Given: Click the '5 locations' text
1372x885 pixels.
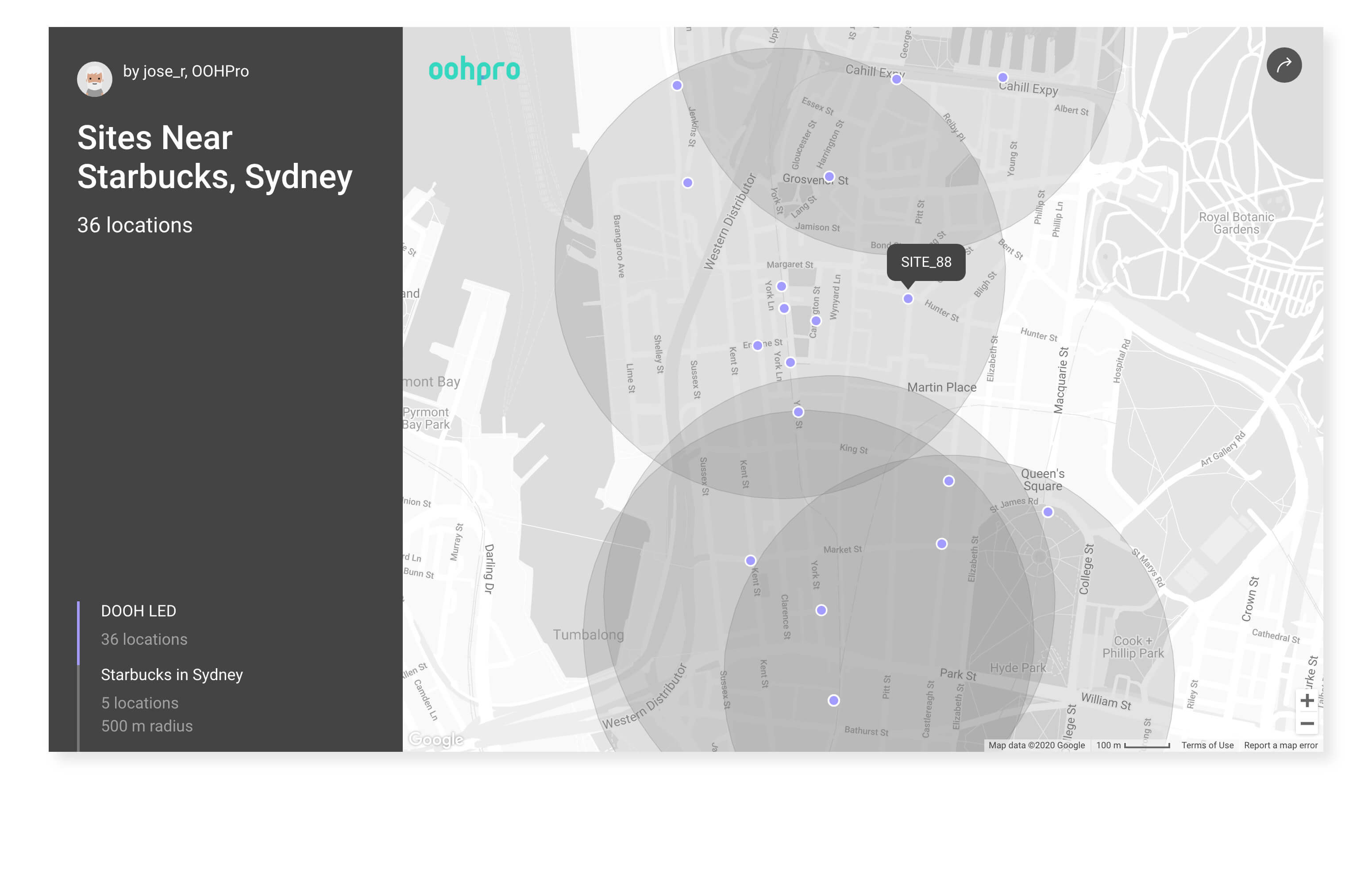Looking at the screenshot, I should (x=140, y=703).
